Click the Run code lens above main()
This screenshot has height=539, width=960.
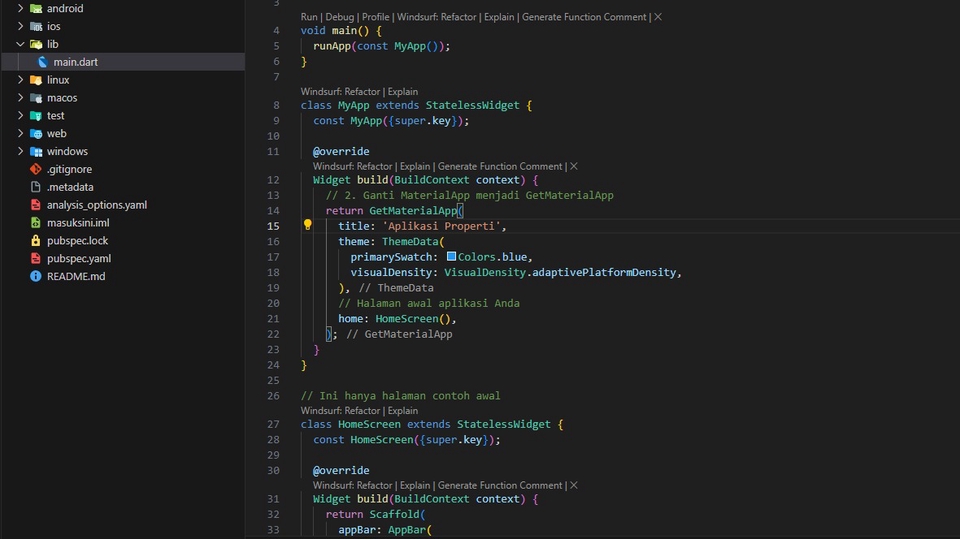click(309, 17)
